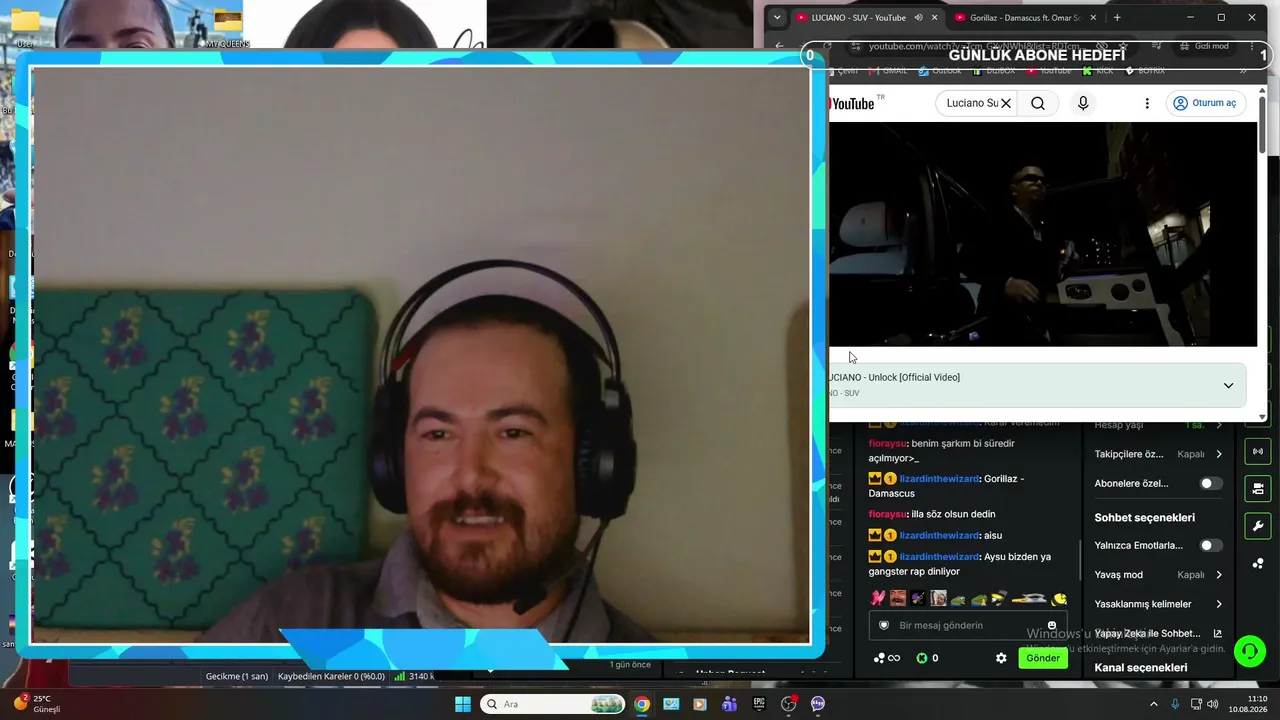Click the broadcast signal sidebar icon
This screenshot has width=1280, height=720.
click(1258, 452)
